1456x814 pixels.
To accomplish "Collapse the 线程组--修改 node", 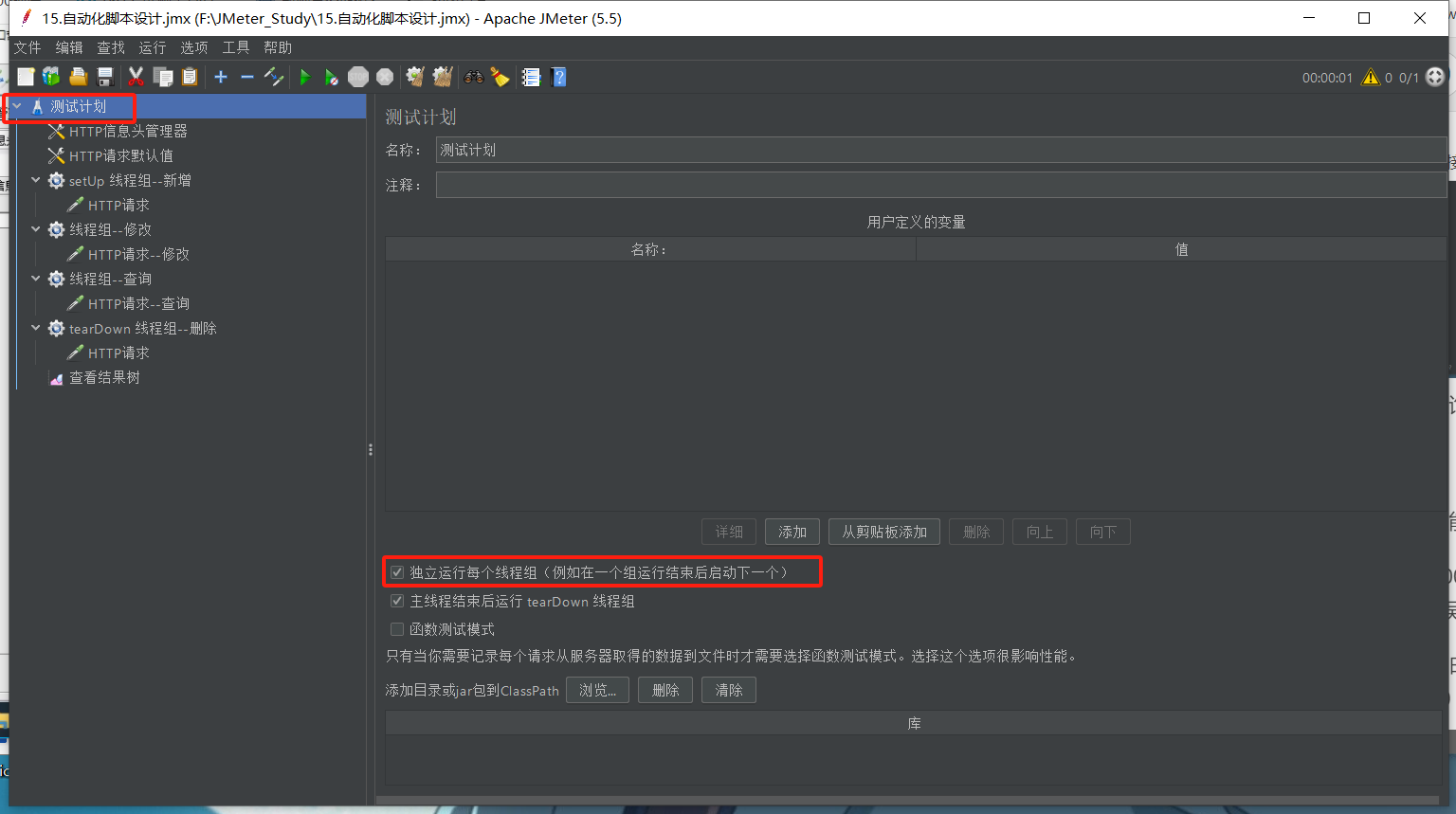I will (x=36, y=229).
